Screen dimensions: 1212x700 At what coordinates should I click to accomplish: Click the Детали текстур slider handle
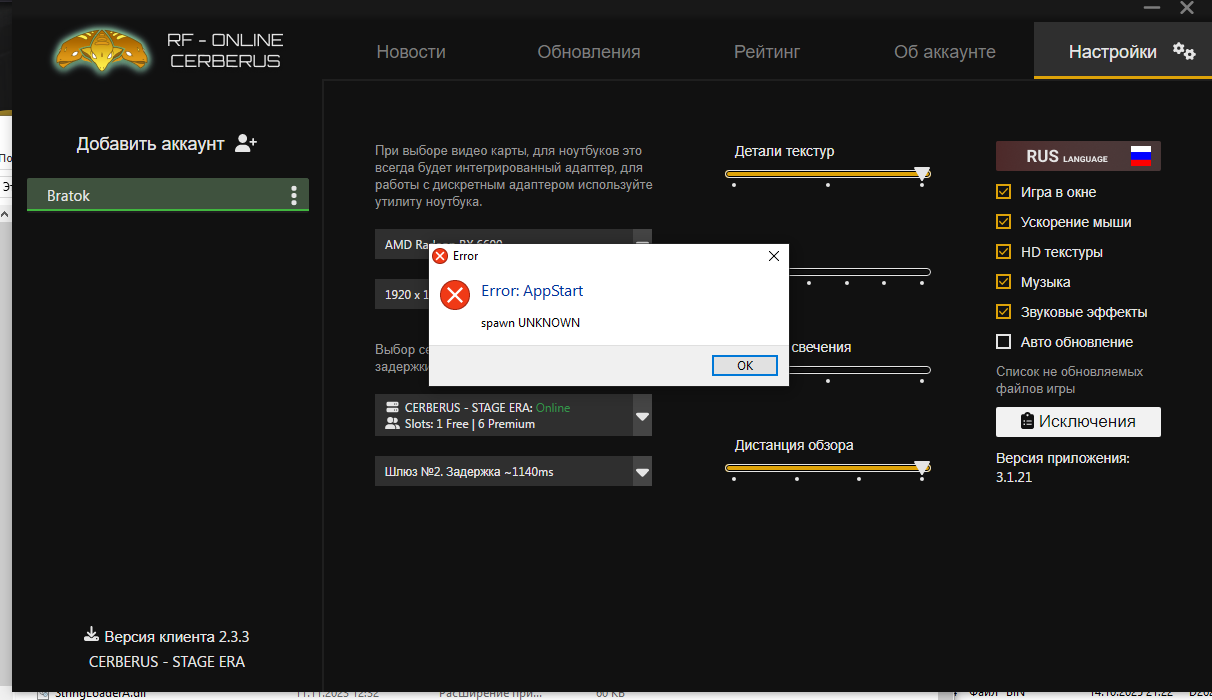pos(922,173)
